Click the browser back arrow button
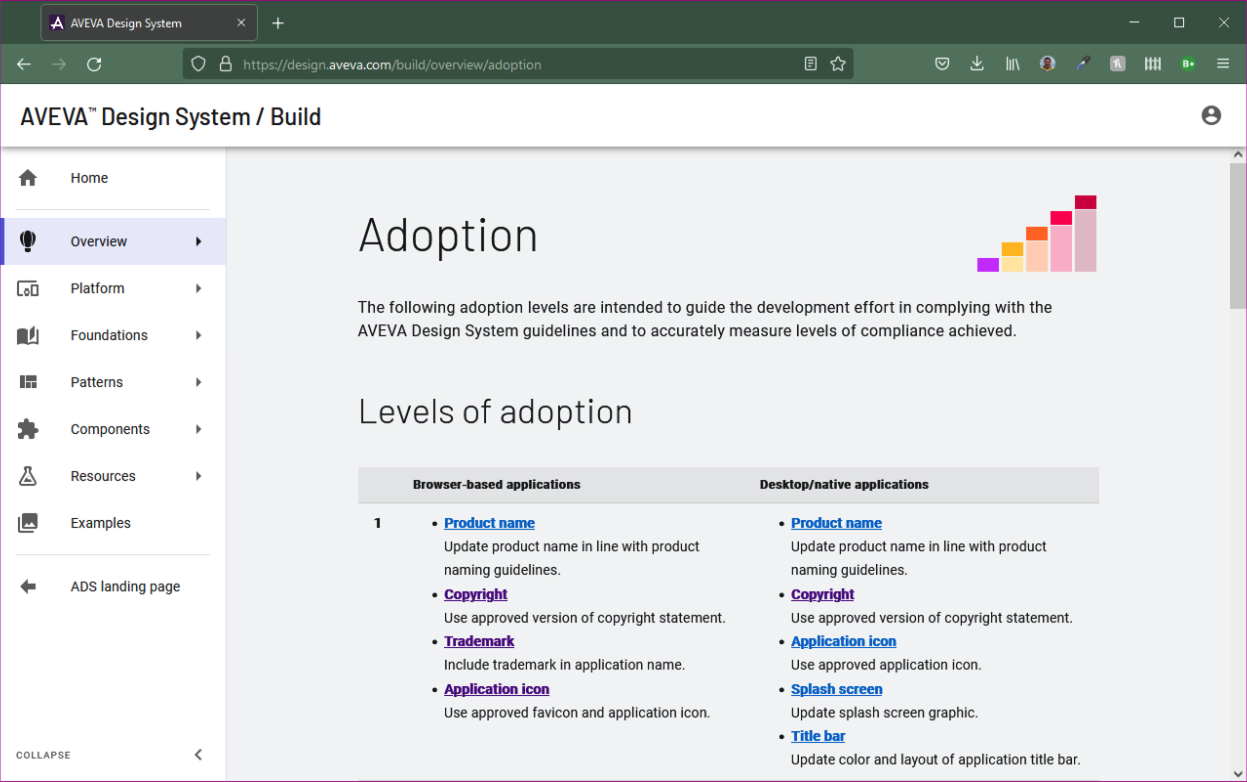The width and height of the screenshot is (1247, 782). point(24,64)
